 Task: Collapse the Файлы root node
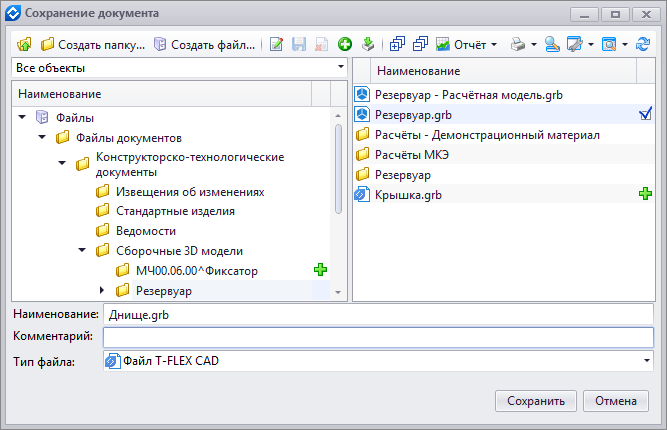[22, 117]
